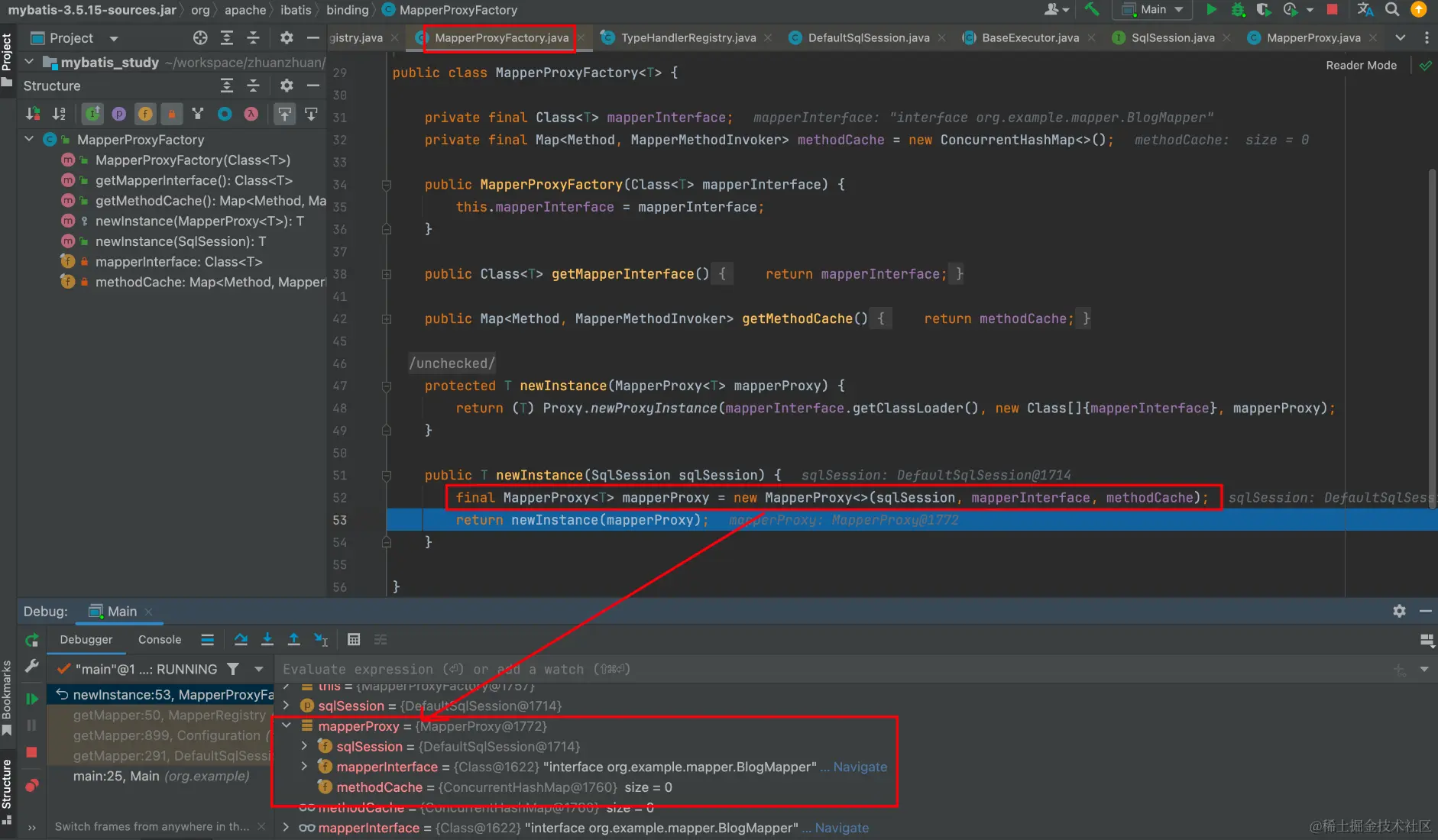Click the Step Into debugger icon
This screenshot has width=1438, height=840.
click(x=267, y=640)
